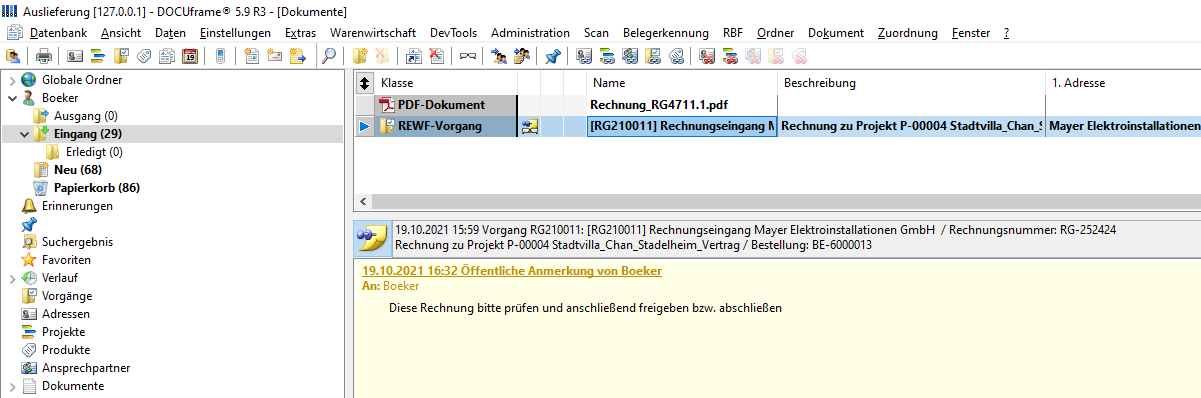
Task: Open the DevTools menu
Action: coord(454,33)
